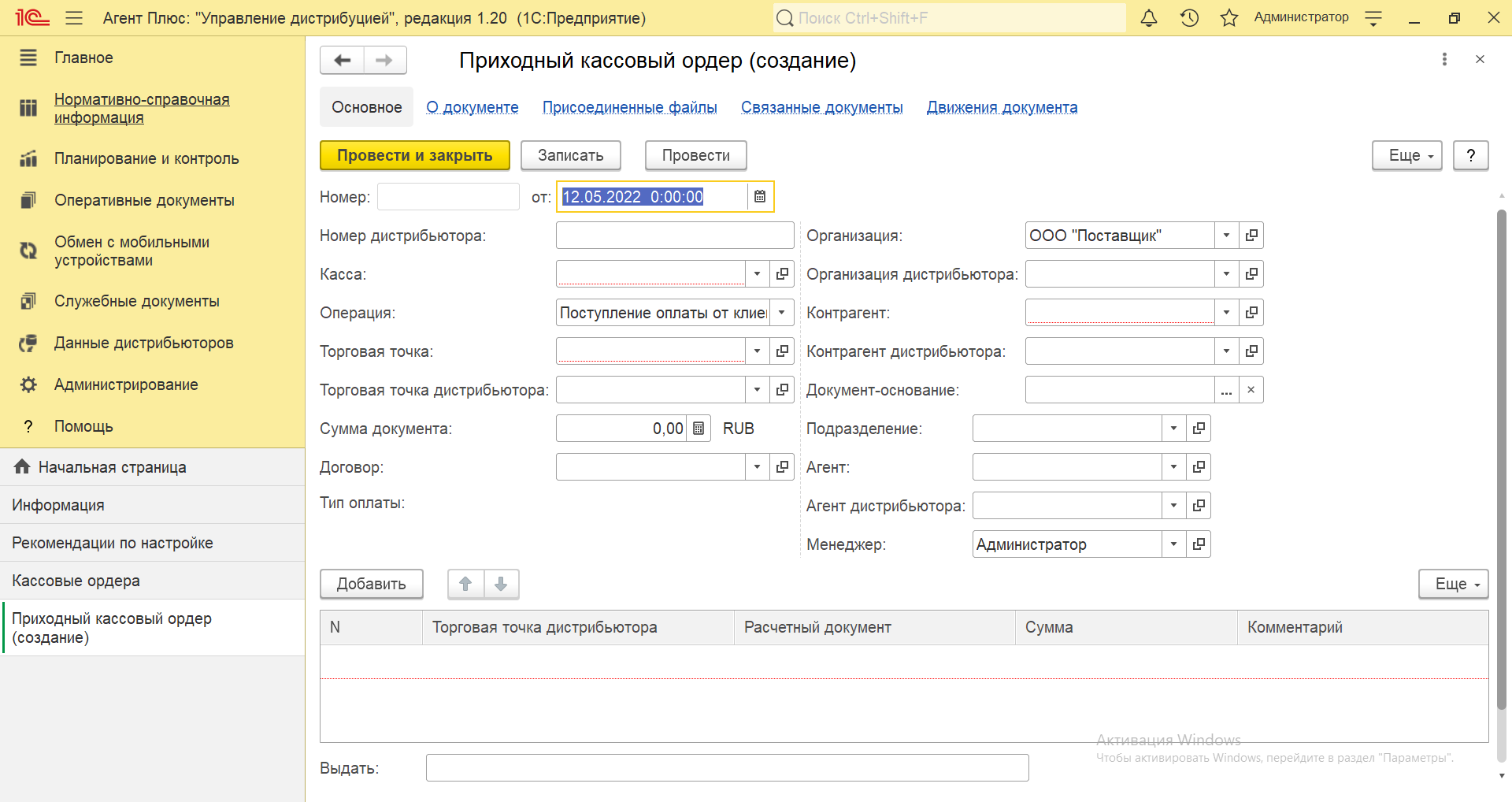Viewport: 1512px width, 802px height.
Task: Open calendar picker for document date
Action: point(760,197)
